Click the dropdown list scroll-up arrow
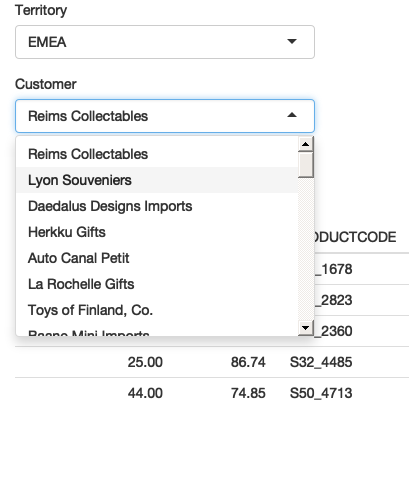The width and height of the screenshot is (409, 500). tap(306, 144)
